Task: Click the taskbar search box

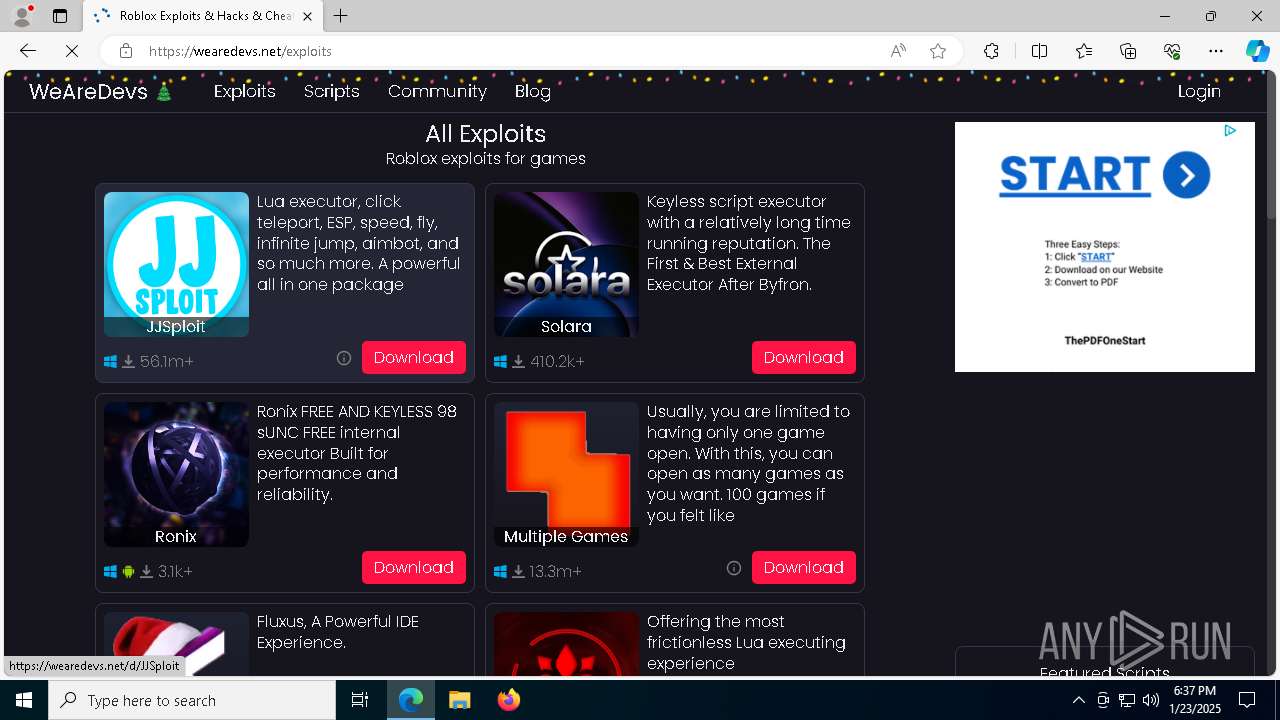Action: coord(192,700)
